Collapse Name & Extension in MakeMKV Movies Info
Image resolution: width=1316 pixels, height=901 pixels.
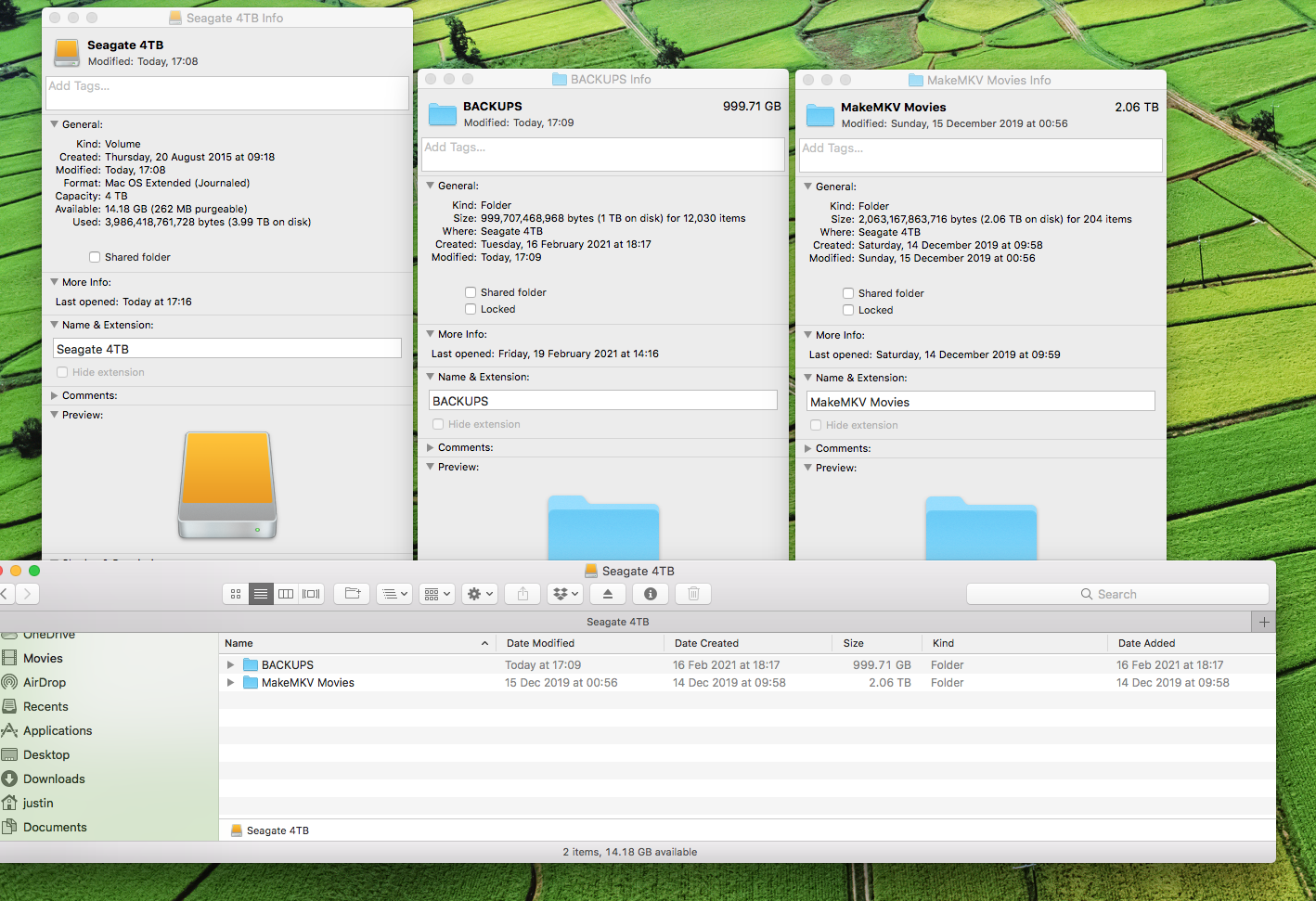pos(807,378)
